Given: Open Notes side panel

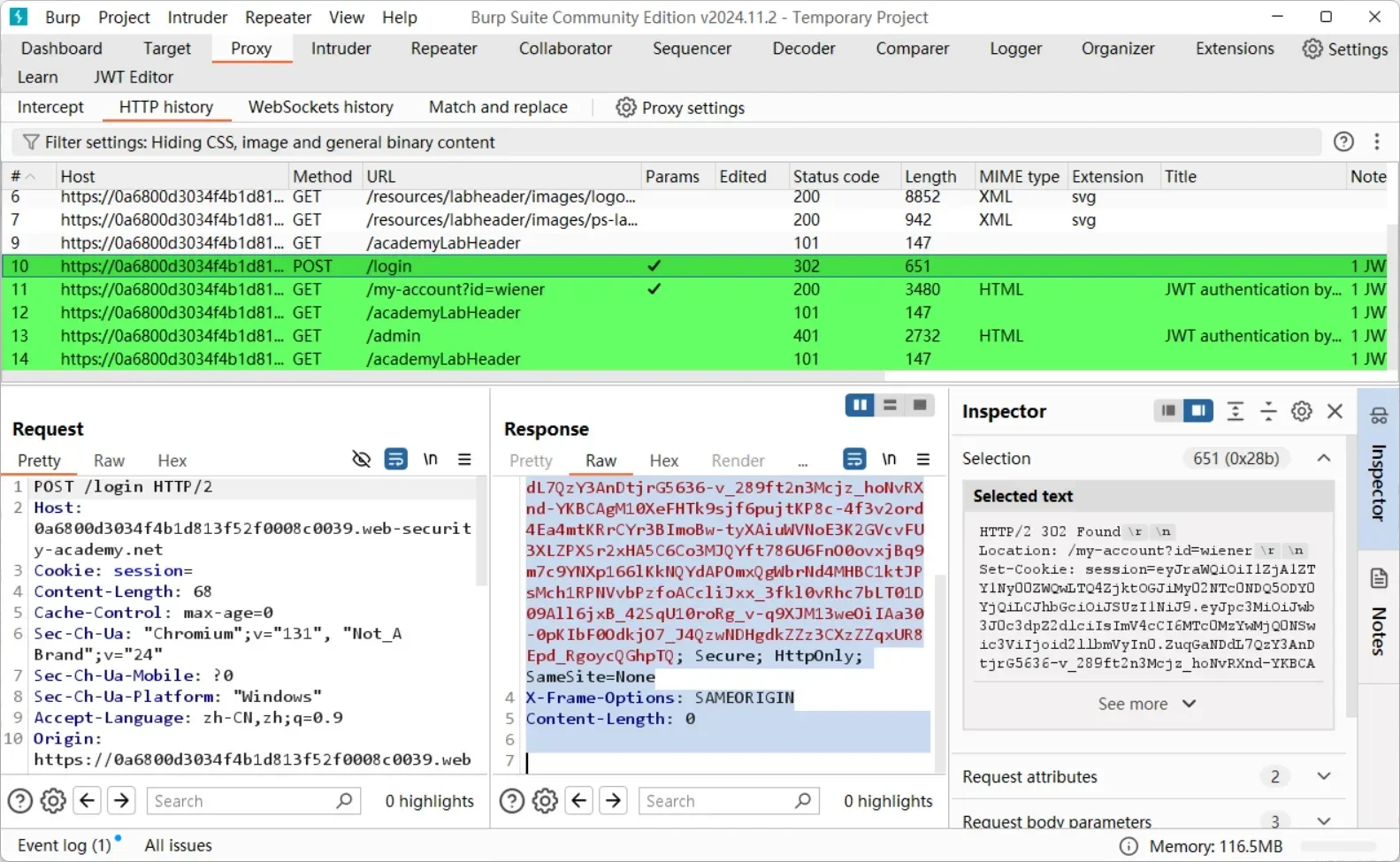Looking at the screenshot, I should pyautogui.click(x=1379, y=612).
